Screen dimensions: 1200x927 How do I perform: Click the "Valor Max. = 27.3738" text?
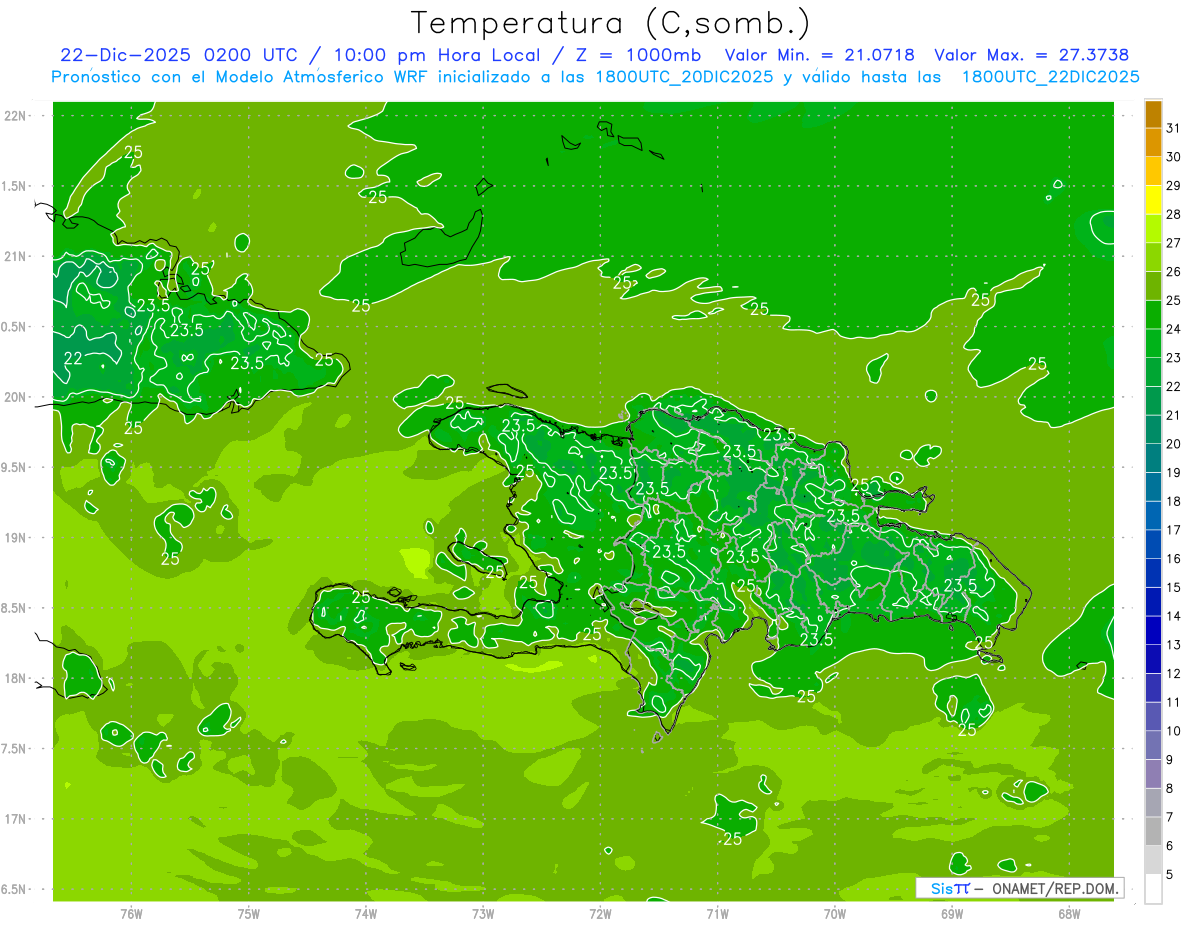pos(1031,55)
